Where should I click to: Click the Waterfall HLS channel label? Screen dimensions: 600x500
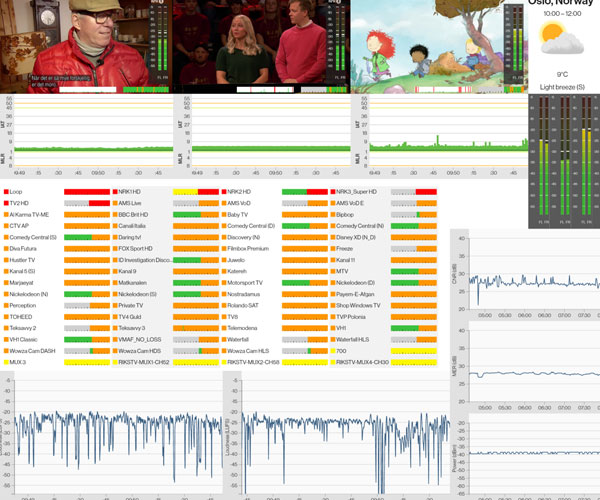(x=359, y=339)
